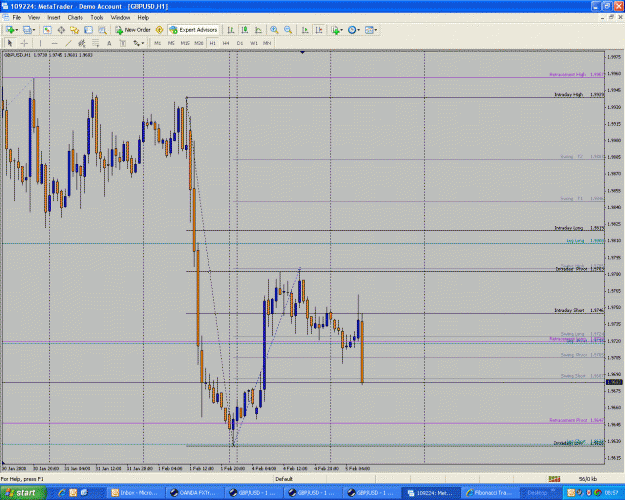Toggle candlestick chart mode

(244, 30)
